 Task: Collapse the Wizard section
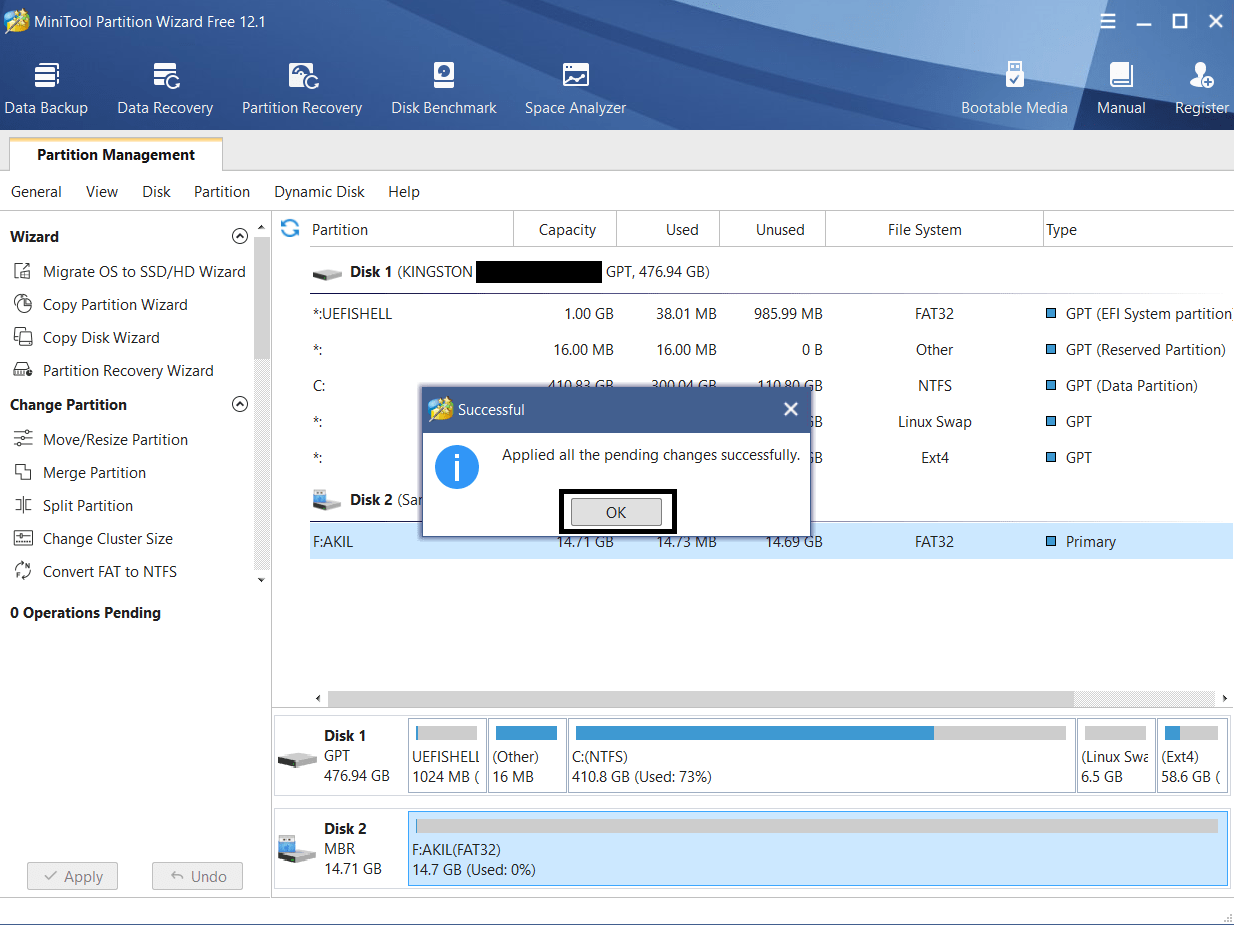(x=239, y=237)
